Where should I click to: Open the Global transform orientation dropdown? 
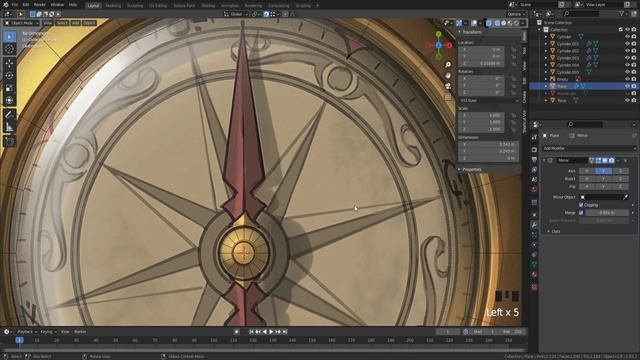tap(236, 14)
